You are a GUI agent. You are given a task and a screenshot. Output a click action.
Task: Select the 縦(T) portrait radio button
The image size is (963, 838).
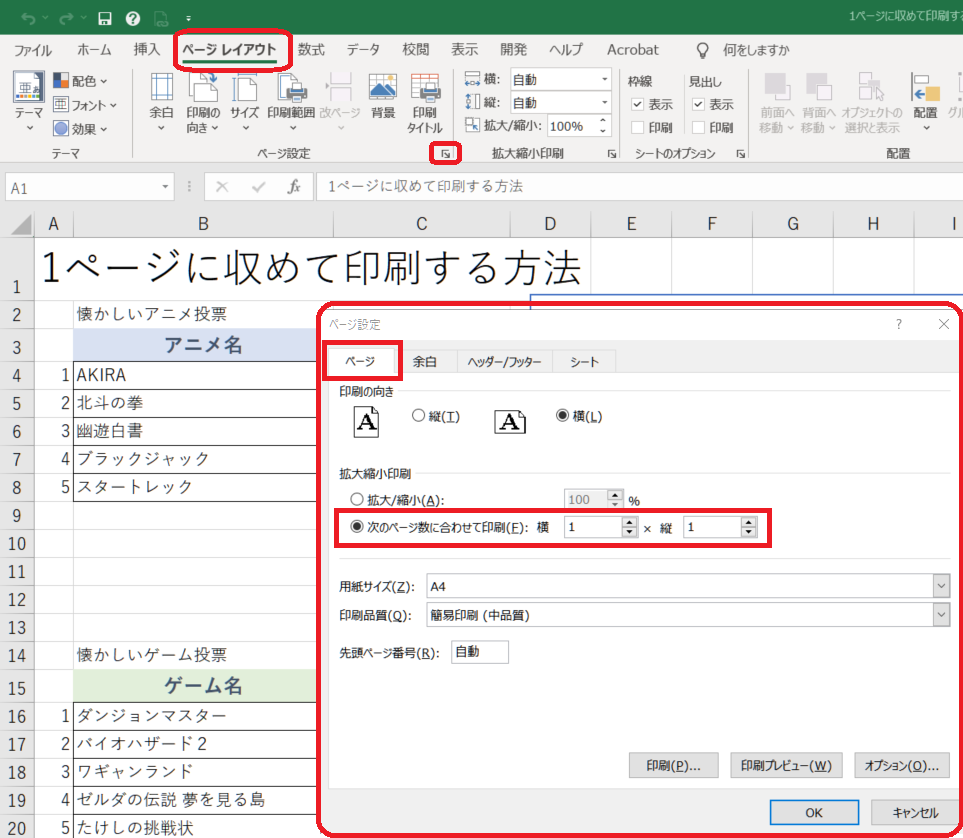[x=419, y=416]
